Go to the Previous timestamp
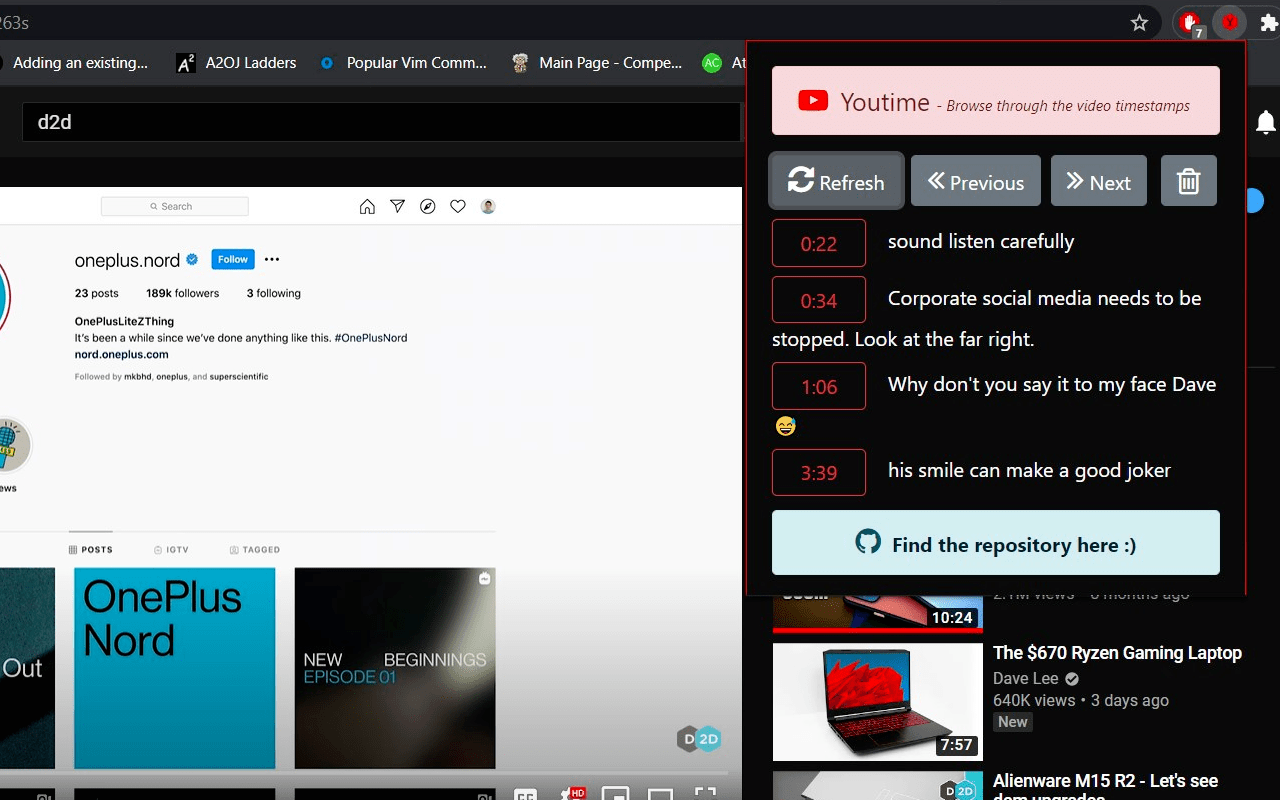The width and height of the screenshot is (1280, 800). pyautogui.click(x=975, y=181)
